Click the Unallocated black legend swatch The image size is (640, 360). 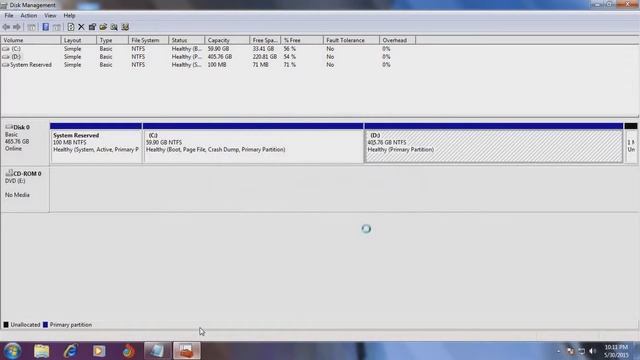(6, 325)
